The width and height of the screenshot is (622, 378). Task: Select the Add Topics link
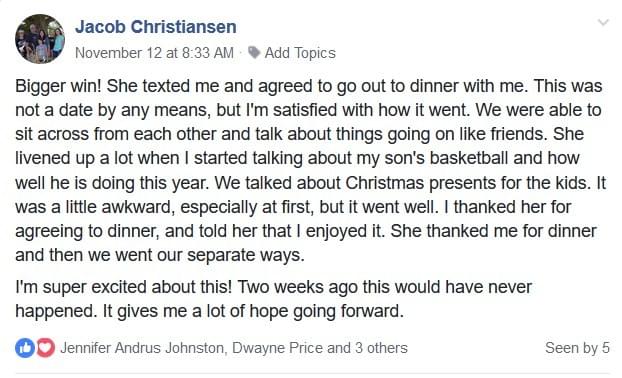click(300, 53)
